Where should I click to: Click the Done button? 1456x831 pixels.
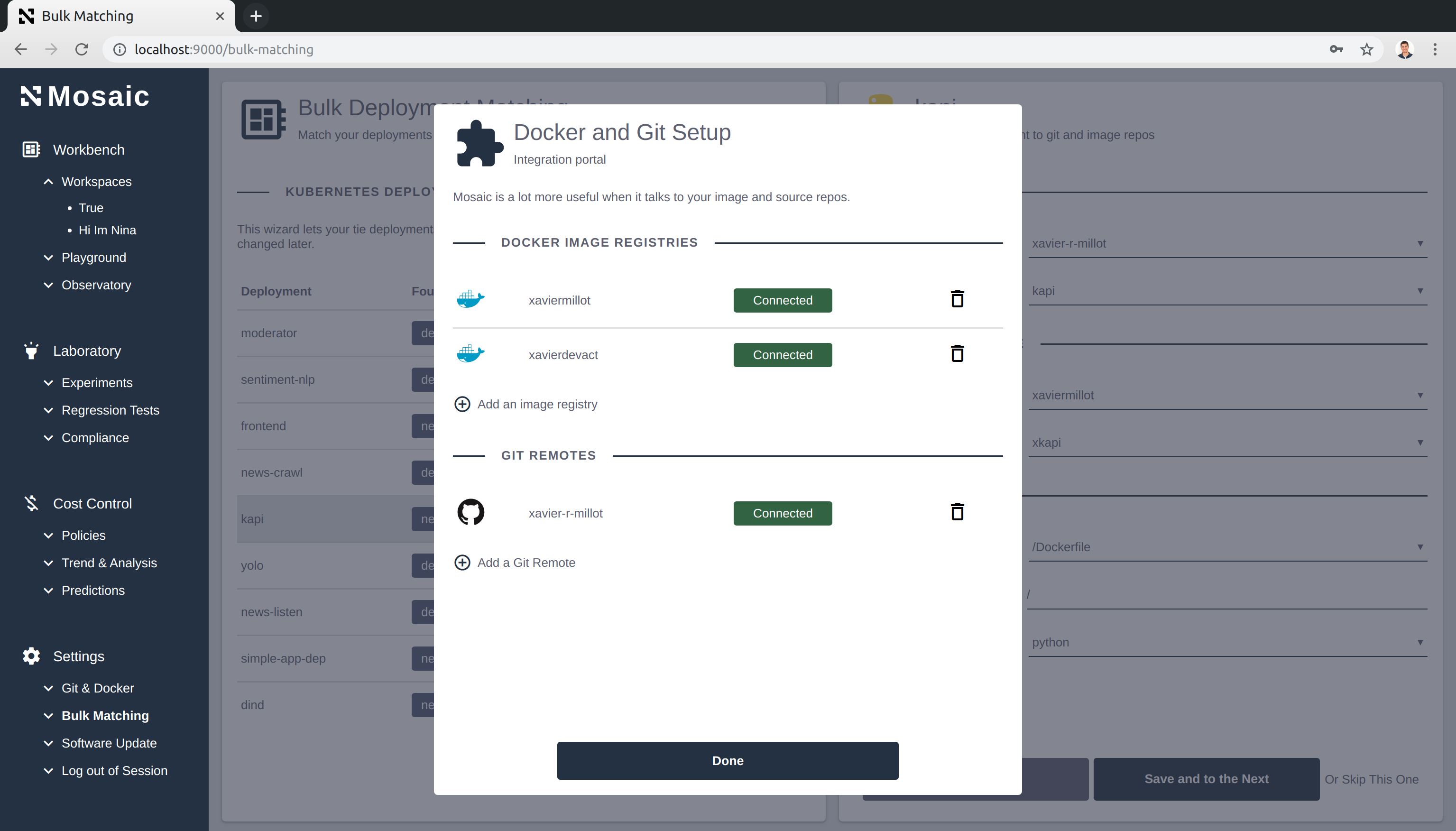[x=727, y=760]
